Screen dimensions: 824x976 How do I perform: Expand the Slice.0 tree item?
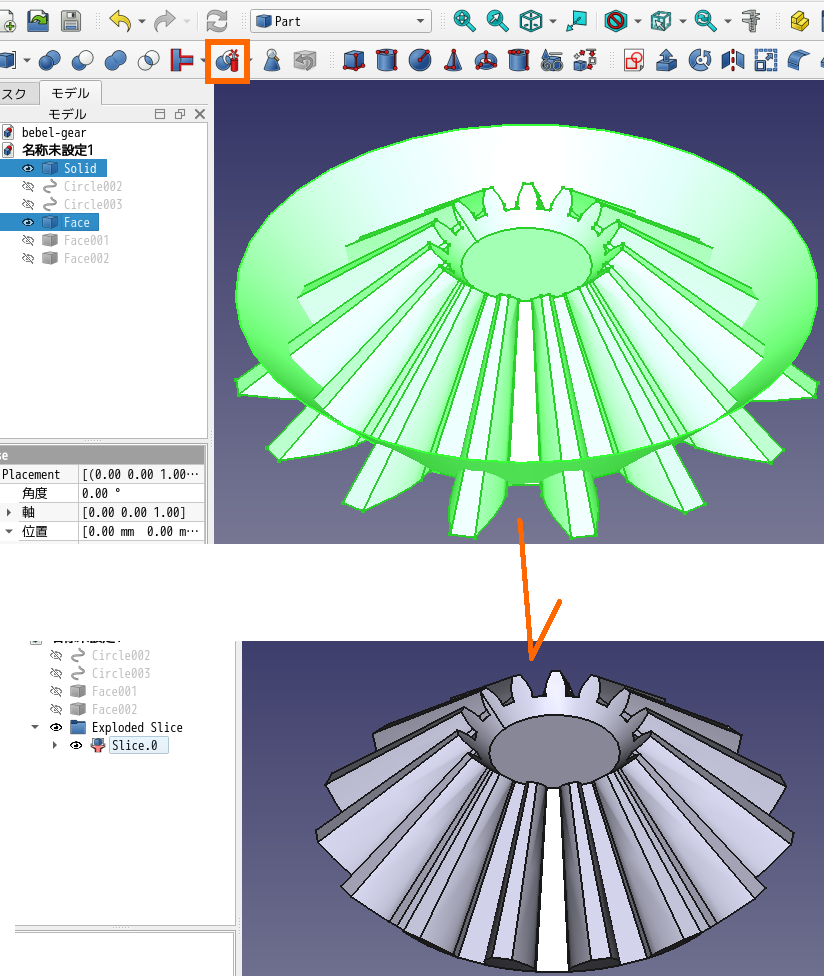(55, 745)
